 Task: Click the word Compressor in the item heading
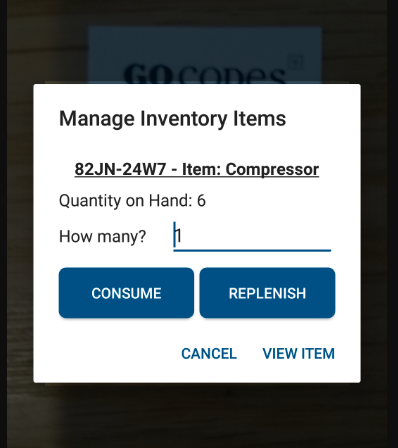(x=272, y=169)
